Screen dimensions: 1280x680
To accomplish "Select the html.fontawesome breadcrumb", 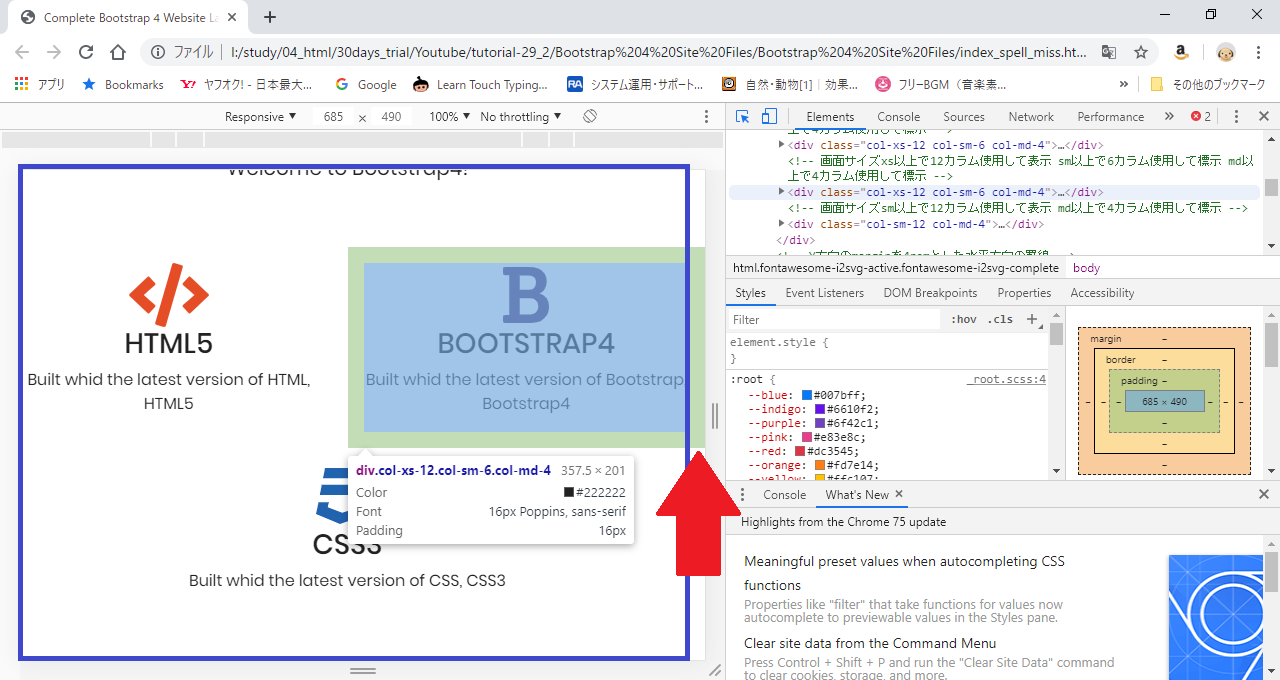I will point(895,268).
